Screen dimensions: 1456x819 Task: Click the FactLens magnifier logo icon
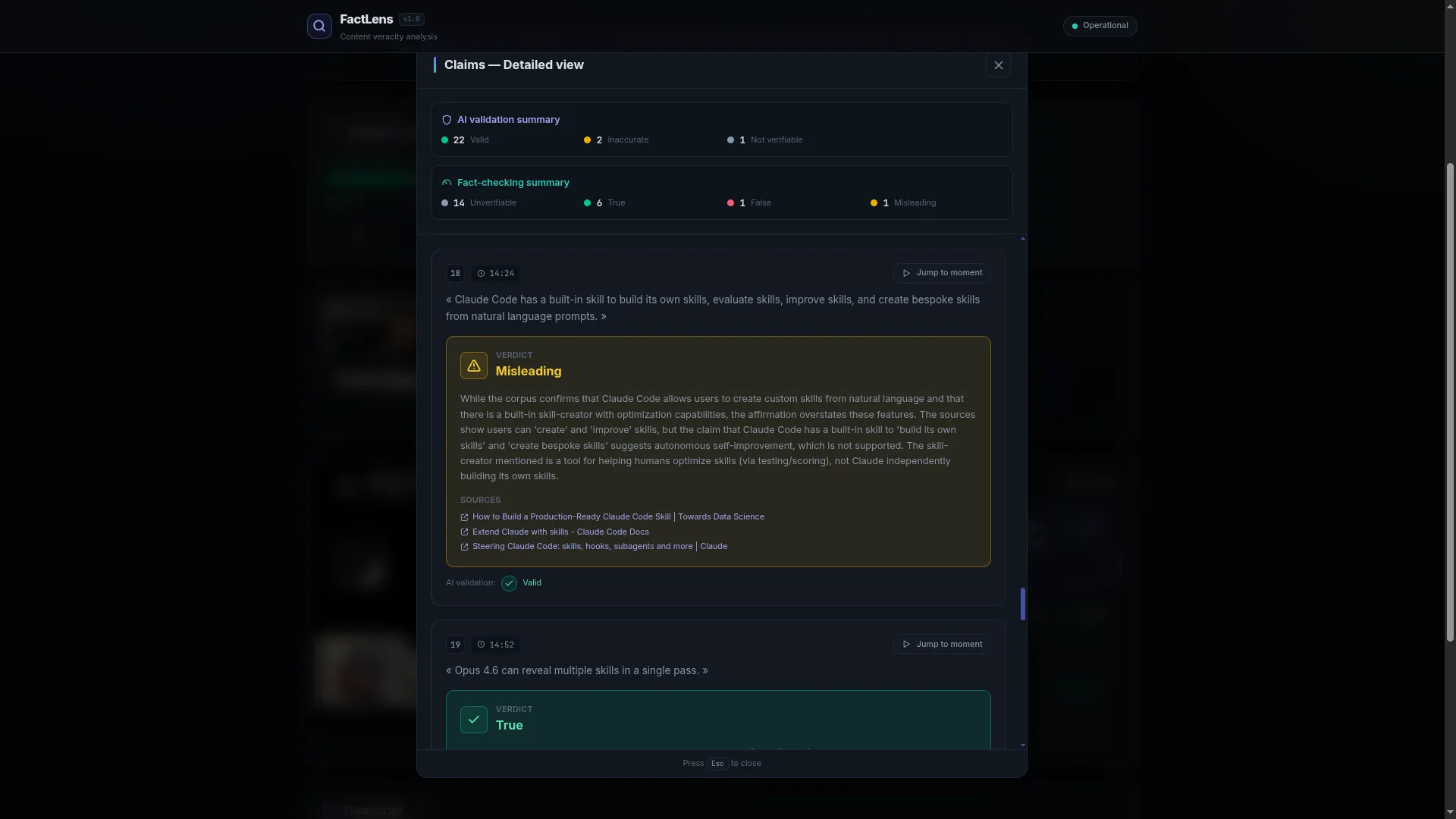319,26
